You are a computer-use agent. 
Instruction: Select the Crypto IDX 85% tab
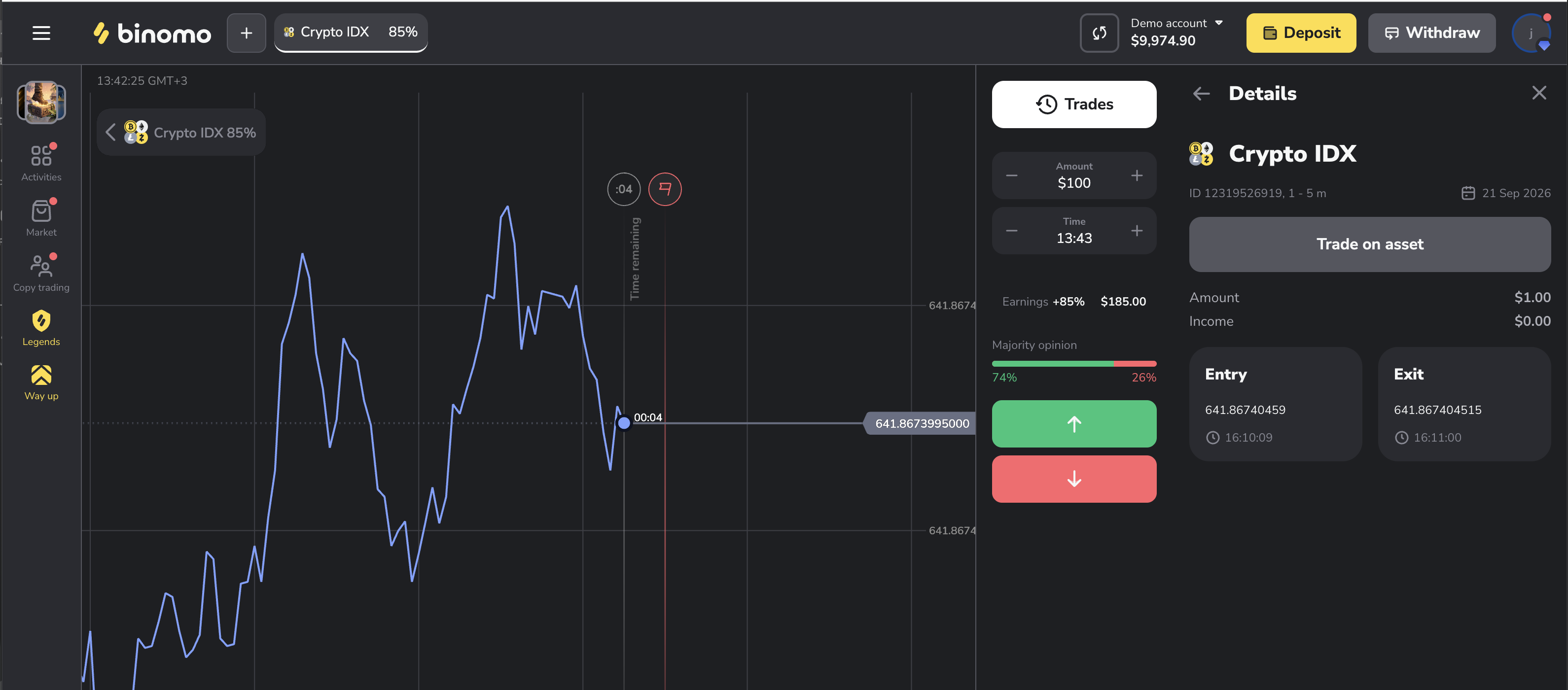351,32
